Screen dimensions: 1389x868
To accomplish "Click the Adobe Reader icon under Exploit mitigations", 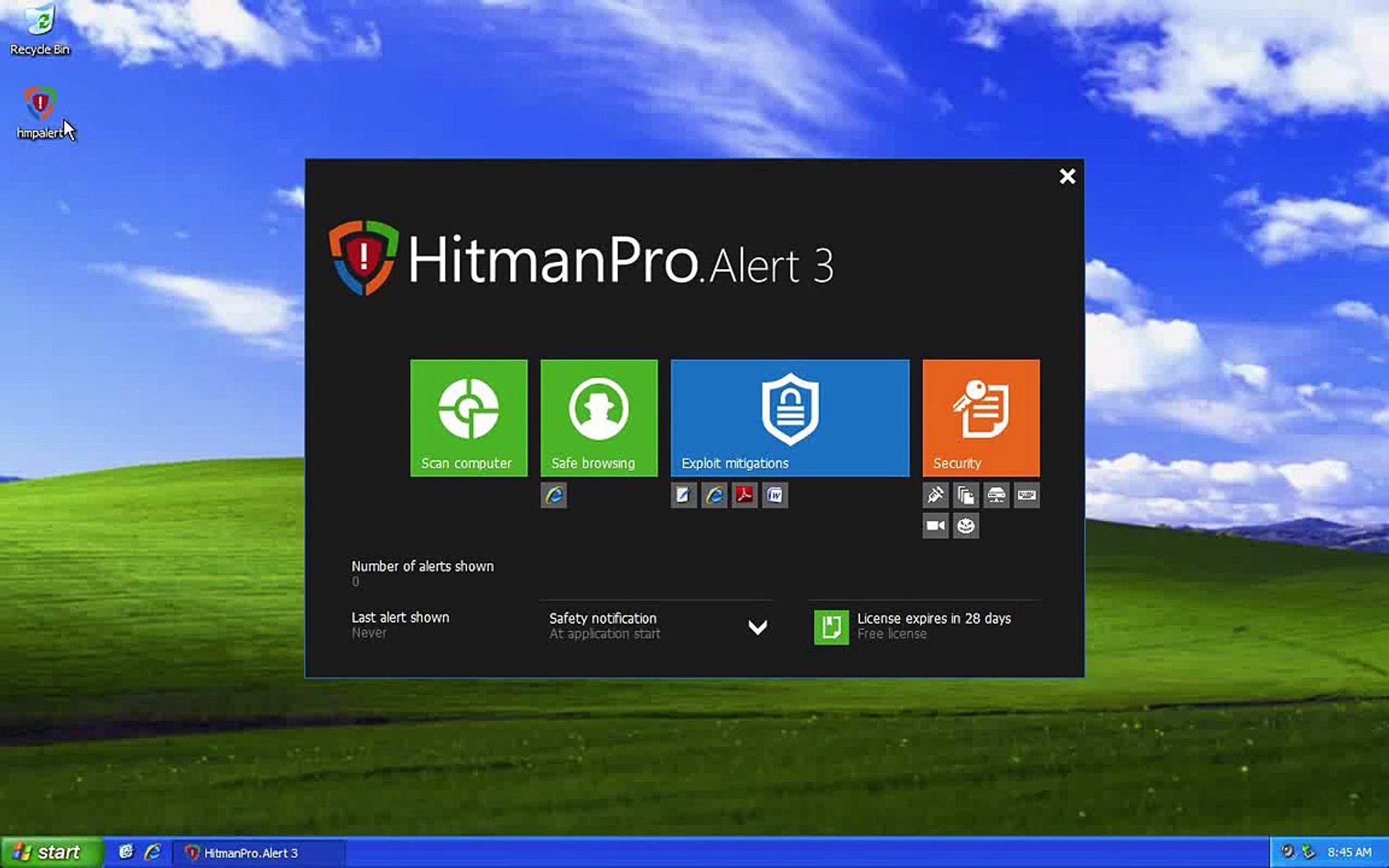I will pyautogui.click(x=744, y=495).
